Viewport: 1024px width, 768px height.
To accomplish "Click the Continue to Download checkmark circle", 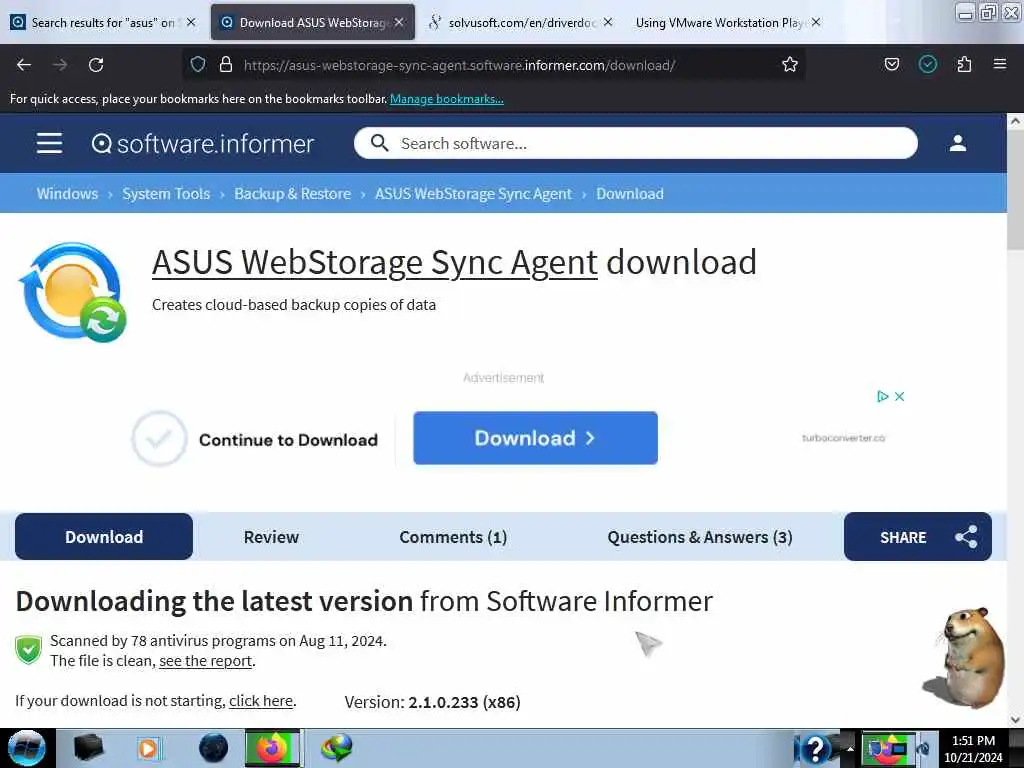I will [x=159, y=438].
